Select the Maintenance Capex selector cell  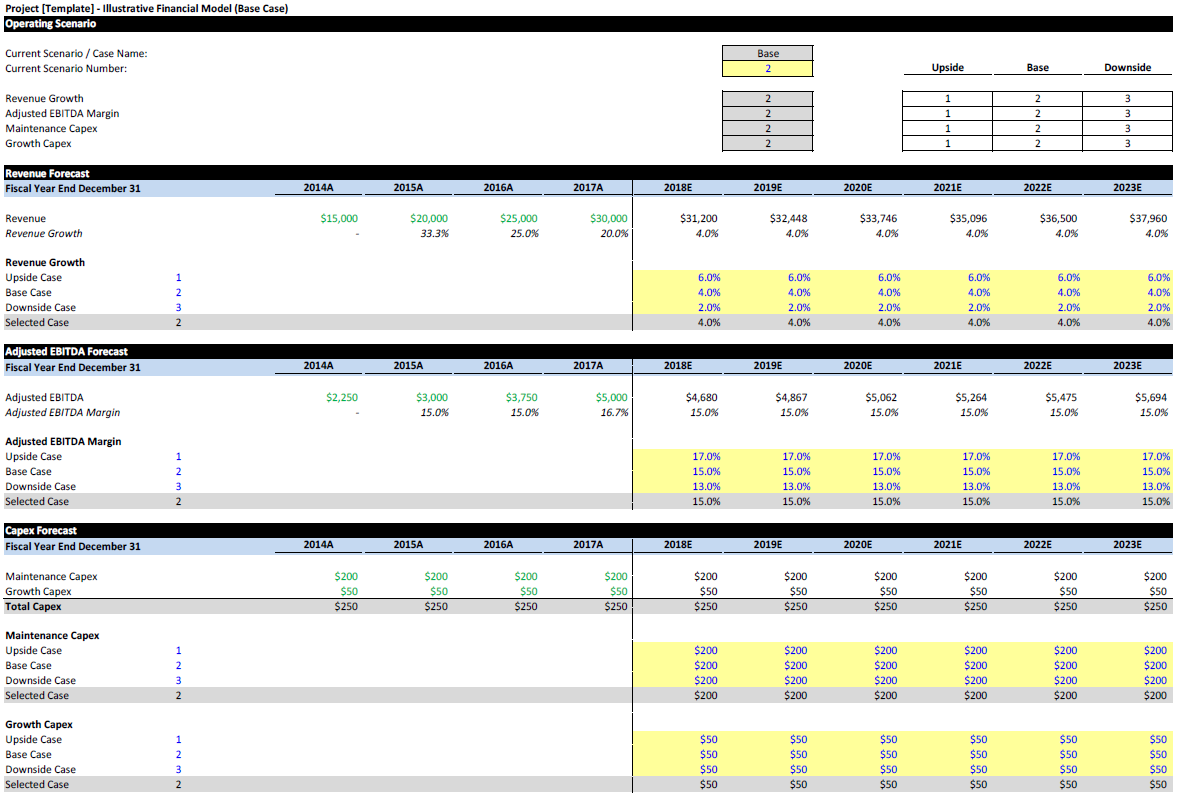pos(767,128)
